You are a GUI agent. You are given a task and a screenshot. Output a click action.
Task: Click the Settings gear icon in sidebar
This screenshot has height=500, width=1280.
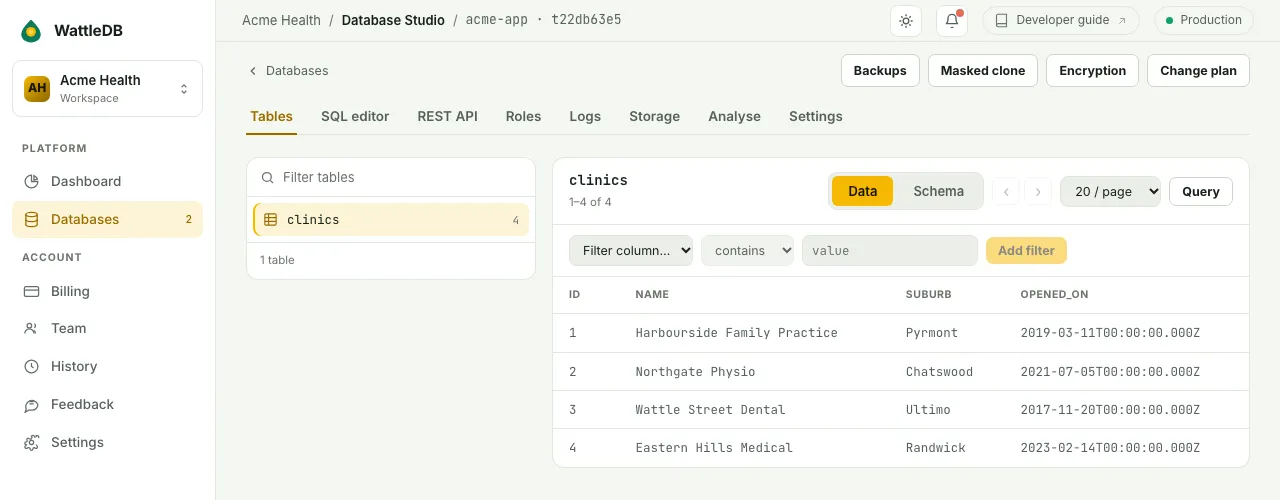click(x=31, y=442)
